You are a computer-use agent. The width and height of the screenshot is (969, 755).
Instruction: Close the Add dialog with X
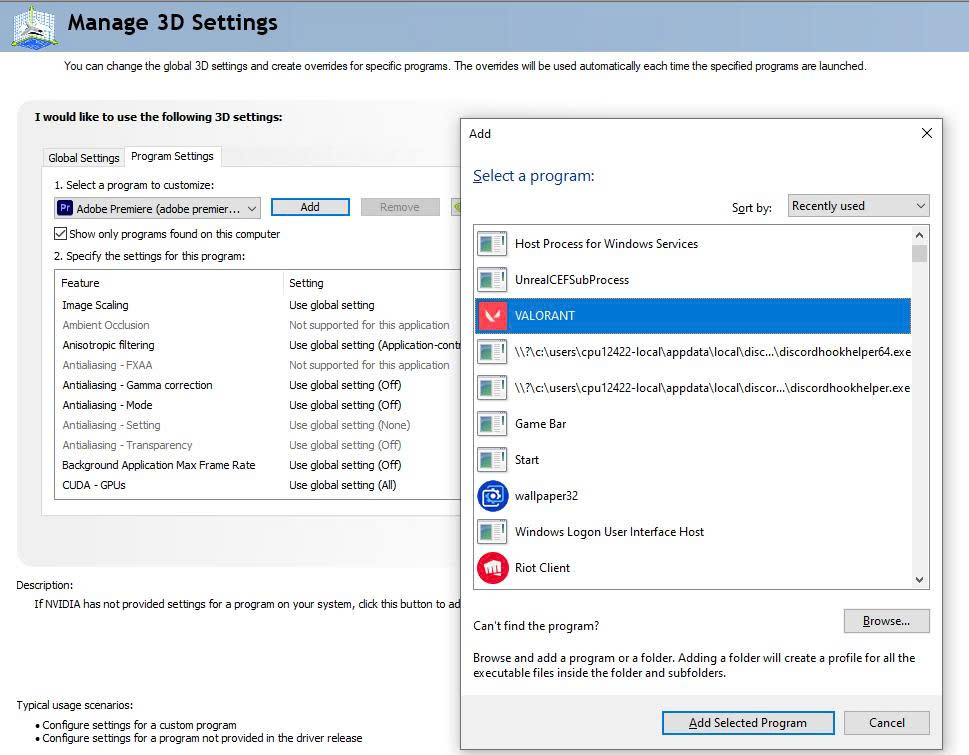pos(926,133)
